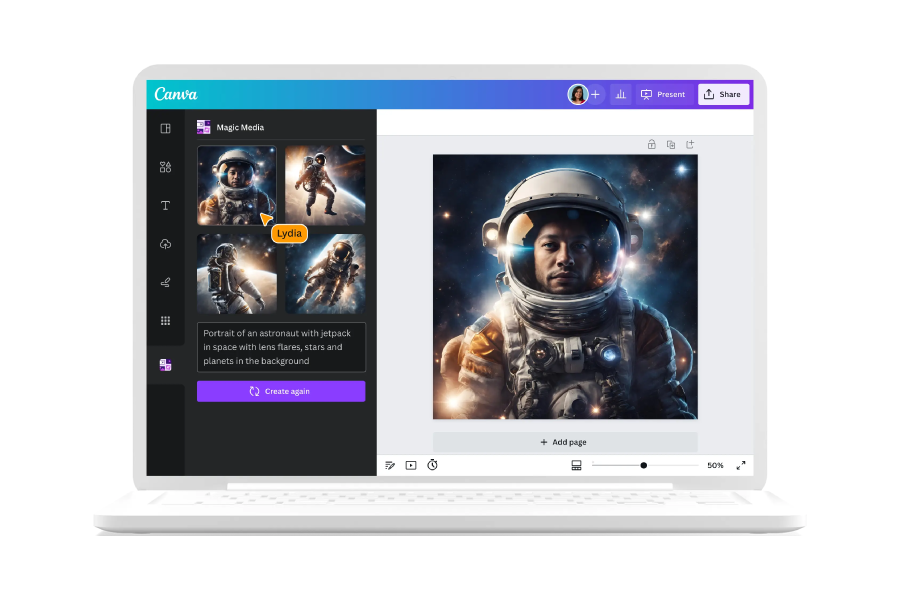Select the floating astronaut near planet thumbnail

point(325,185)
